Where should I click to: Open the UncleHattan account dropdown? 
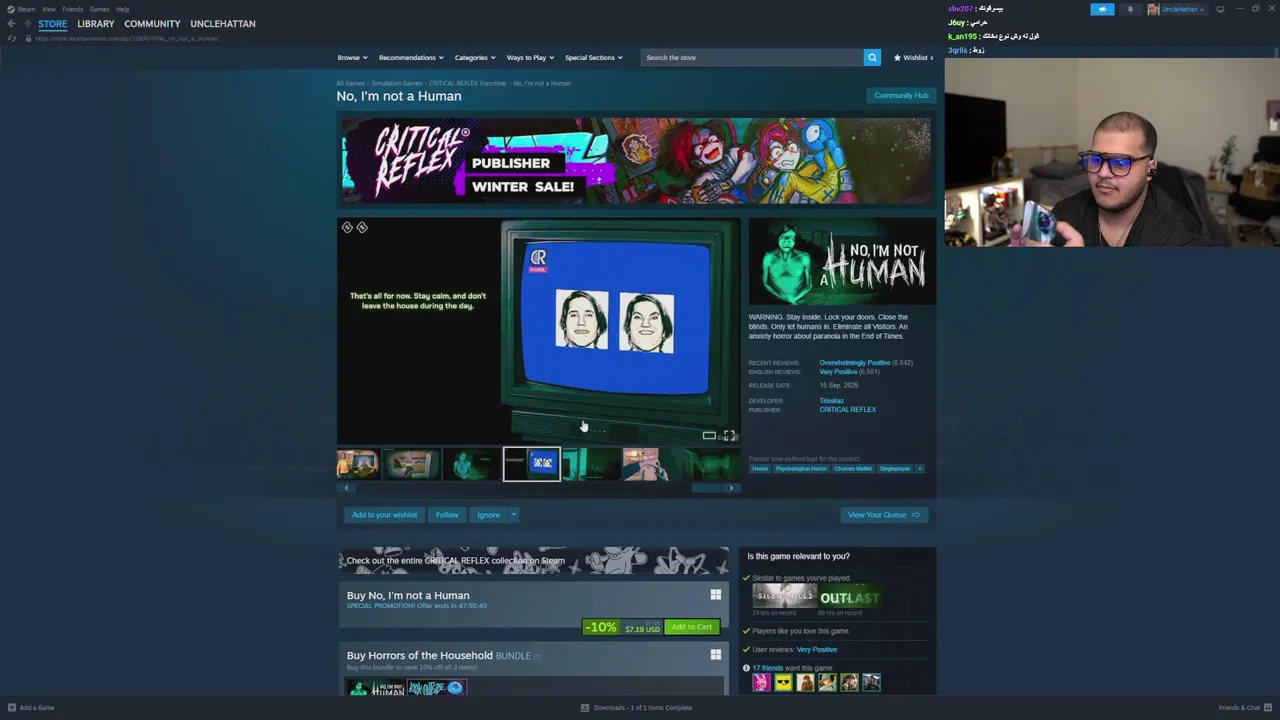(1184, 9)
